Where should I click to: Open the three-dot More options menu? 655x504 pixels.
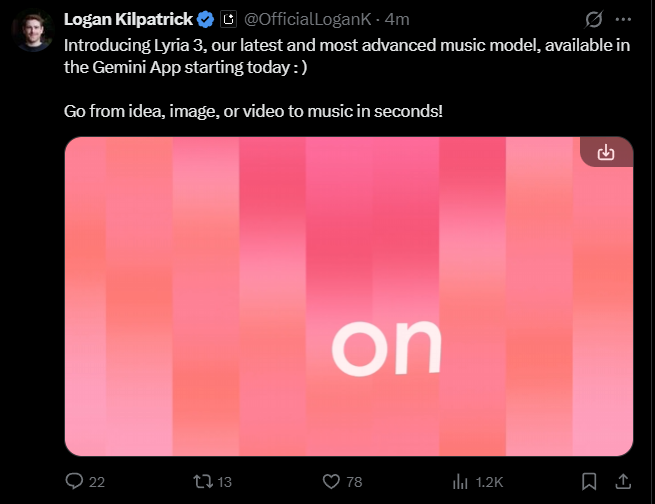pos(624,19)
